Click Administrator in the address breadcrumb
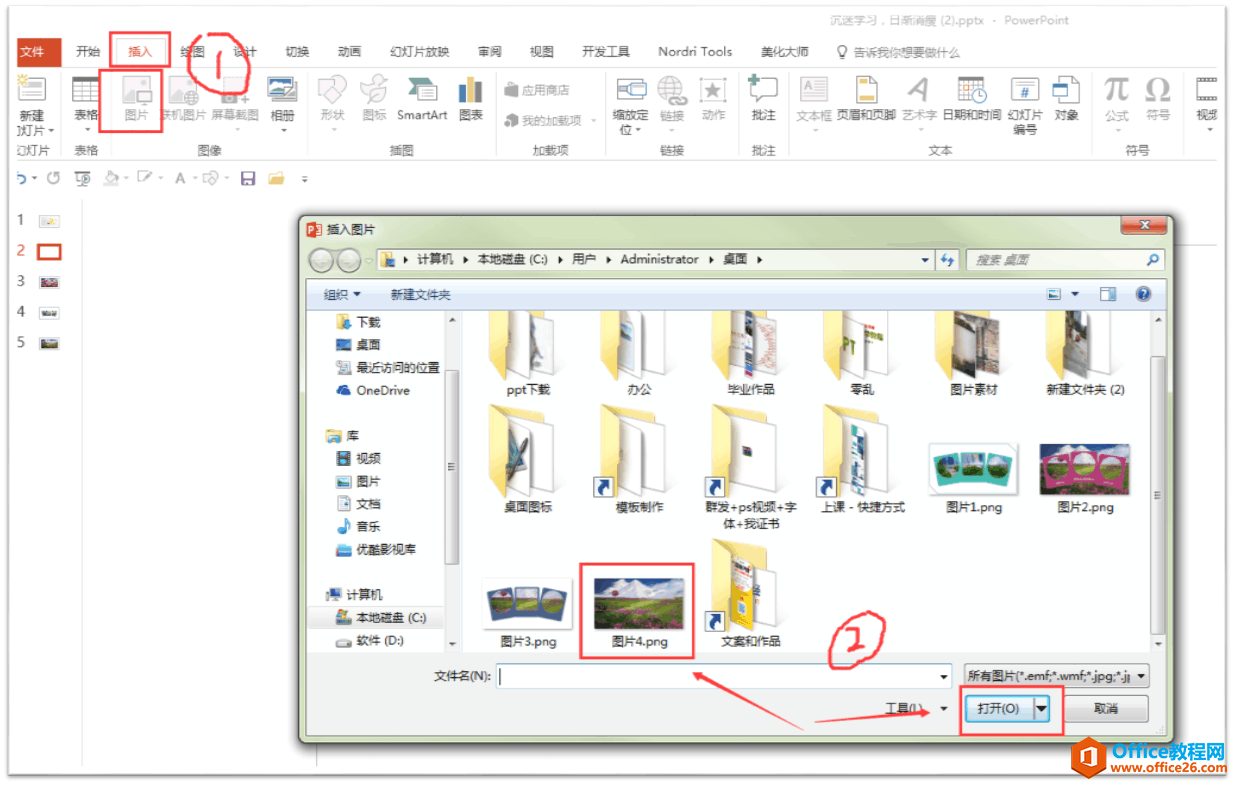Screen dimensions: 1234x785 [660, 259]
